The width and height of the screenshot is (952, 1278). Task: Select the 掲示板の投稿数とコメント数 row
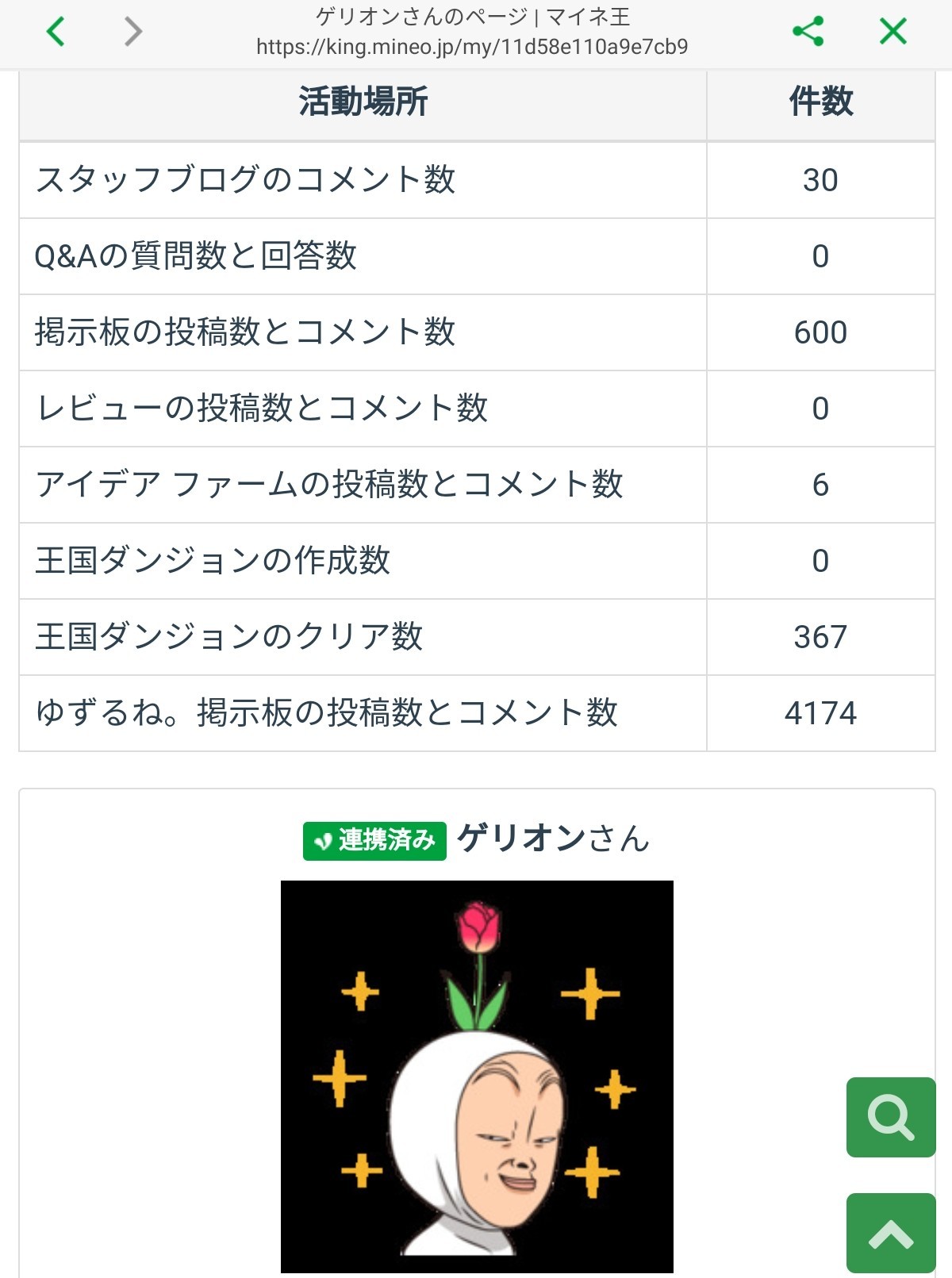pyautogui.click(x=245, y=332)
